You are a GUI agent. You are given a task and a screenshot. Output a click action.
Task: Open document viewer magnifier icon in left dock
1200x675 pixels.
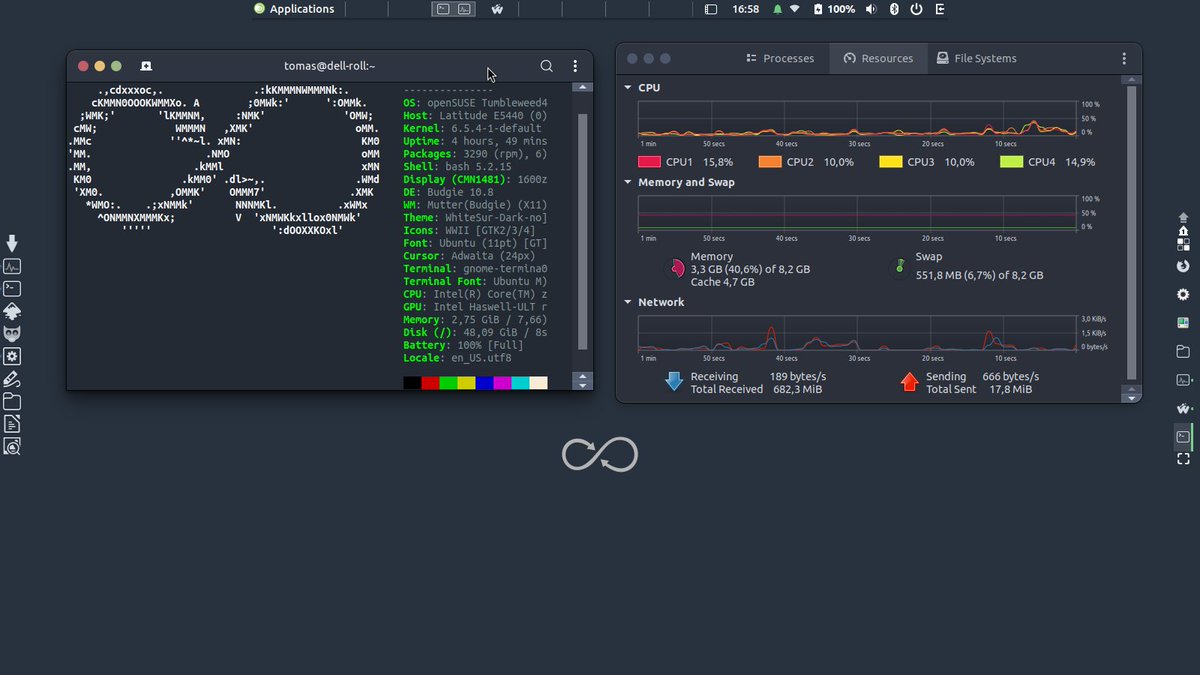click(13, 447)
